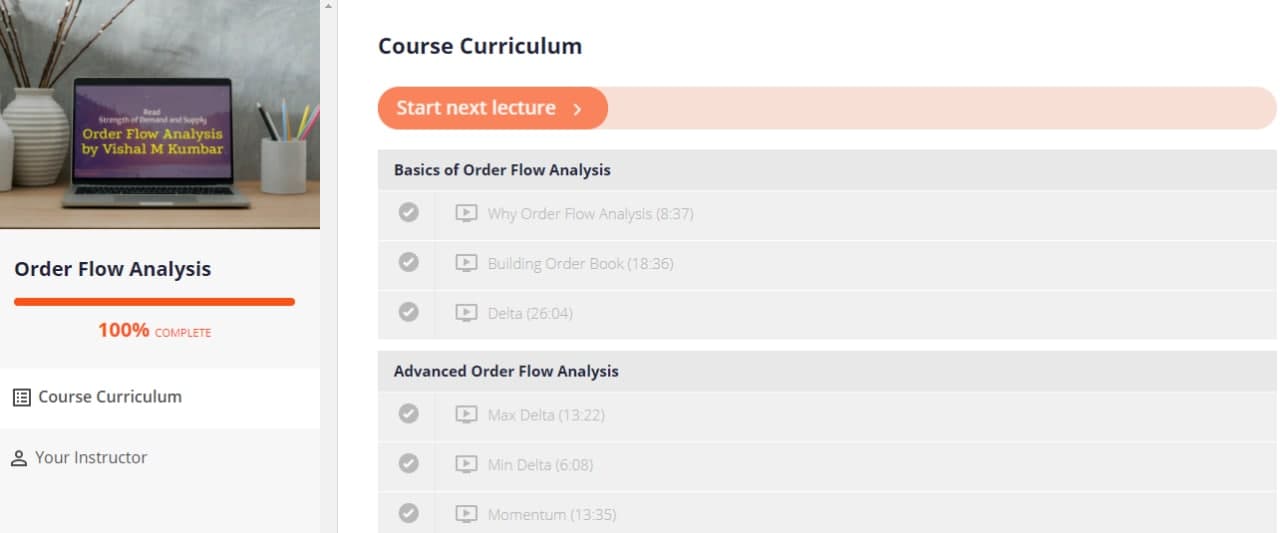This screenshot has height=533, width=1280.
Task: Click the orange course progress bar
Action: click(154, 301)
